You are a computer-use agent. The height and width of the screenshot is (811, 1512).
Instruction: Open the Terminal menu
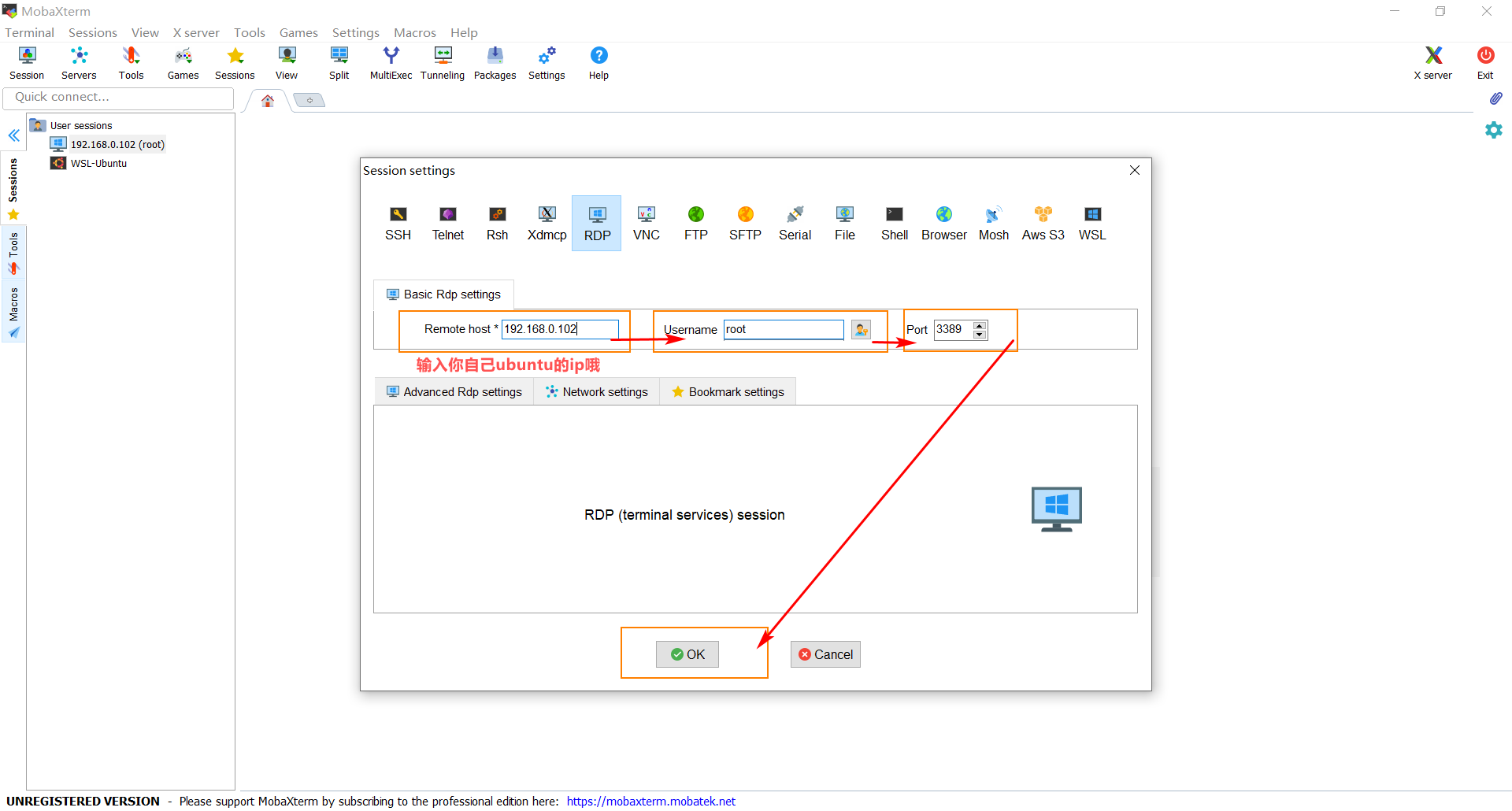[x=29, y=32]
